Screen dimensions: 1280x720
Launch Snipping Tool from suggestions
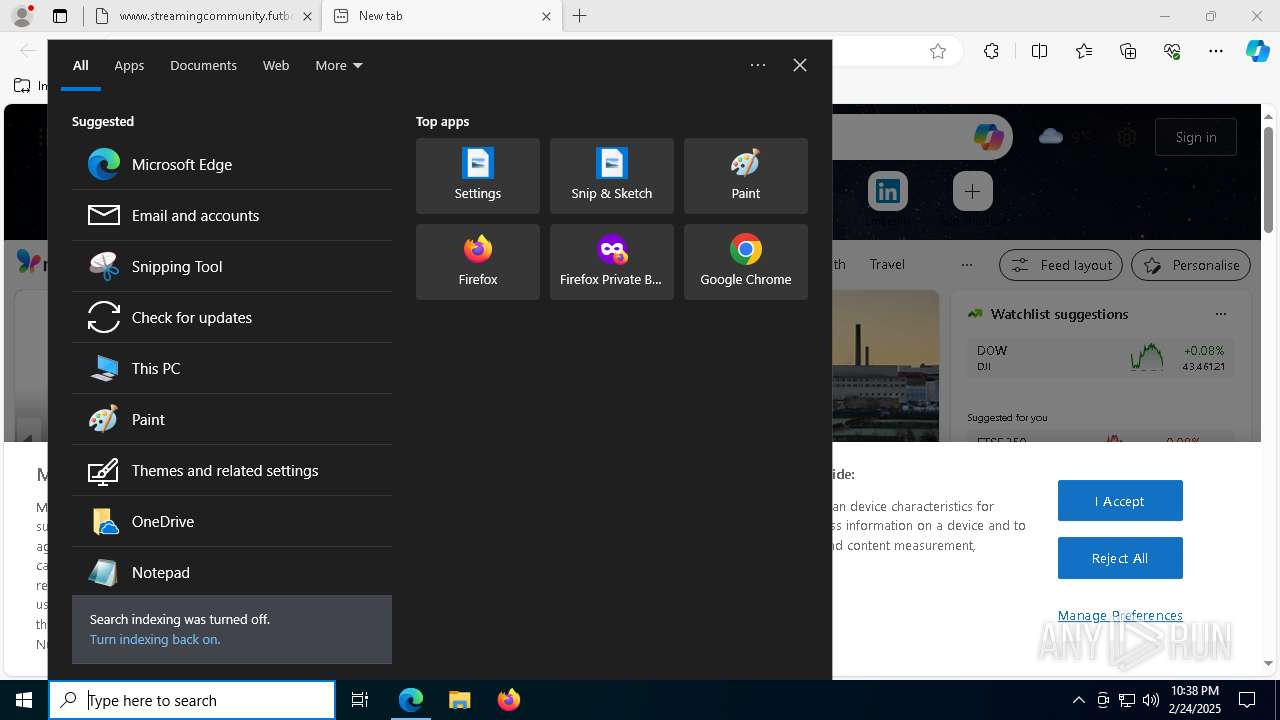pyautogui.click(x=232, y=266)
